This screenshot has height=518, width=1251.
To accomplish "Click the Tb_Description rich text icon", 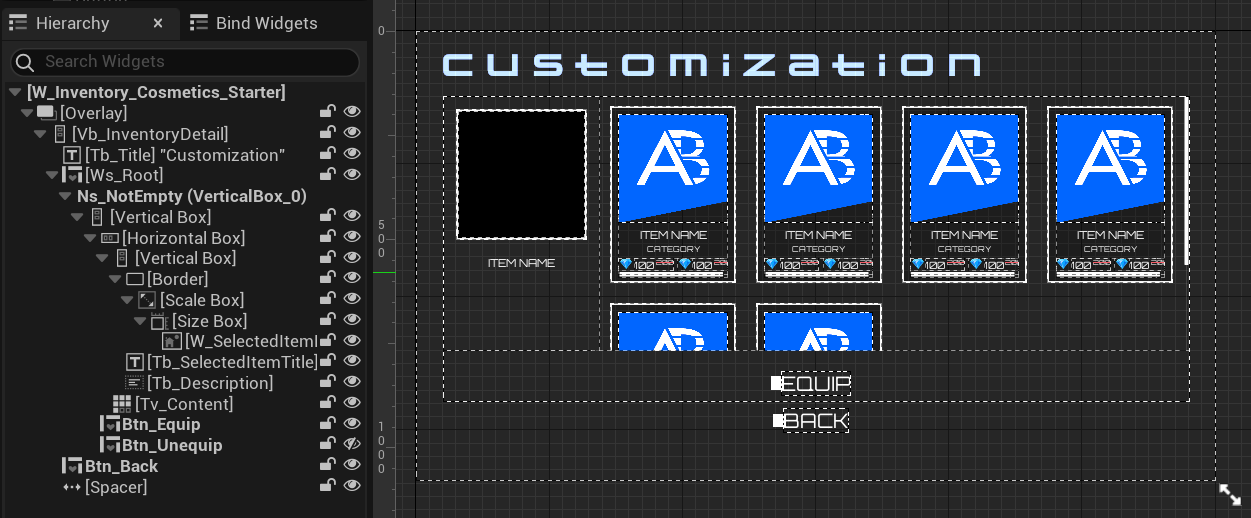I will [x=135, y=383].
